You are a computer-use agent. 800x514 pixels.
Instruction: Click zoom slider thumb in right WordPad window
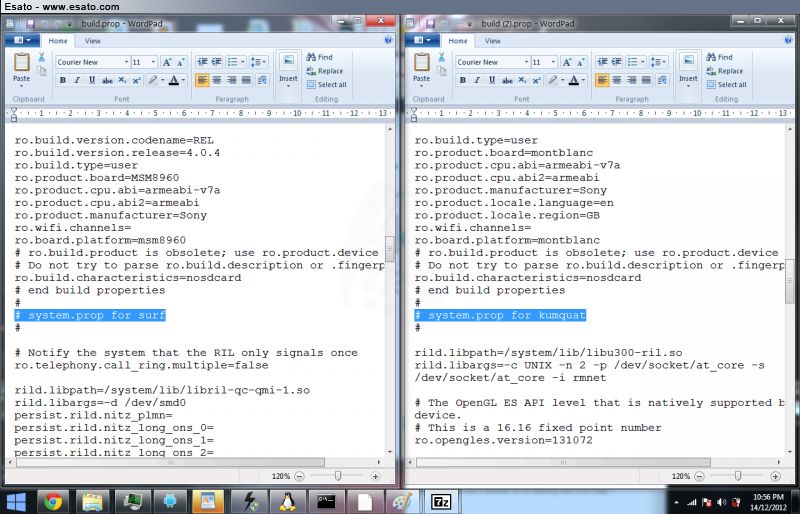(738, 476)
